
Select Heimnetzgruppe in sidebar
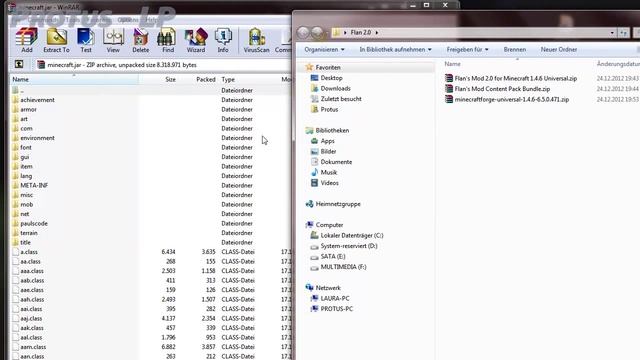click(x=338, y=204)
